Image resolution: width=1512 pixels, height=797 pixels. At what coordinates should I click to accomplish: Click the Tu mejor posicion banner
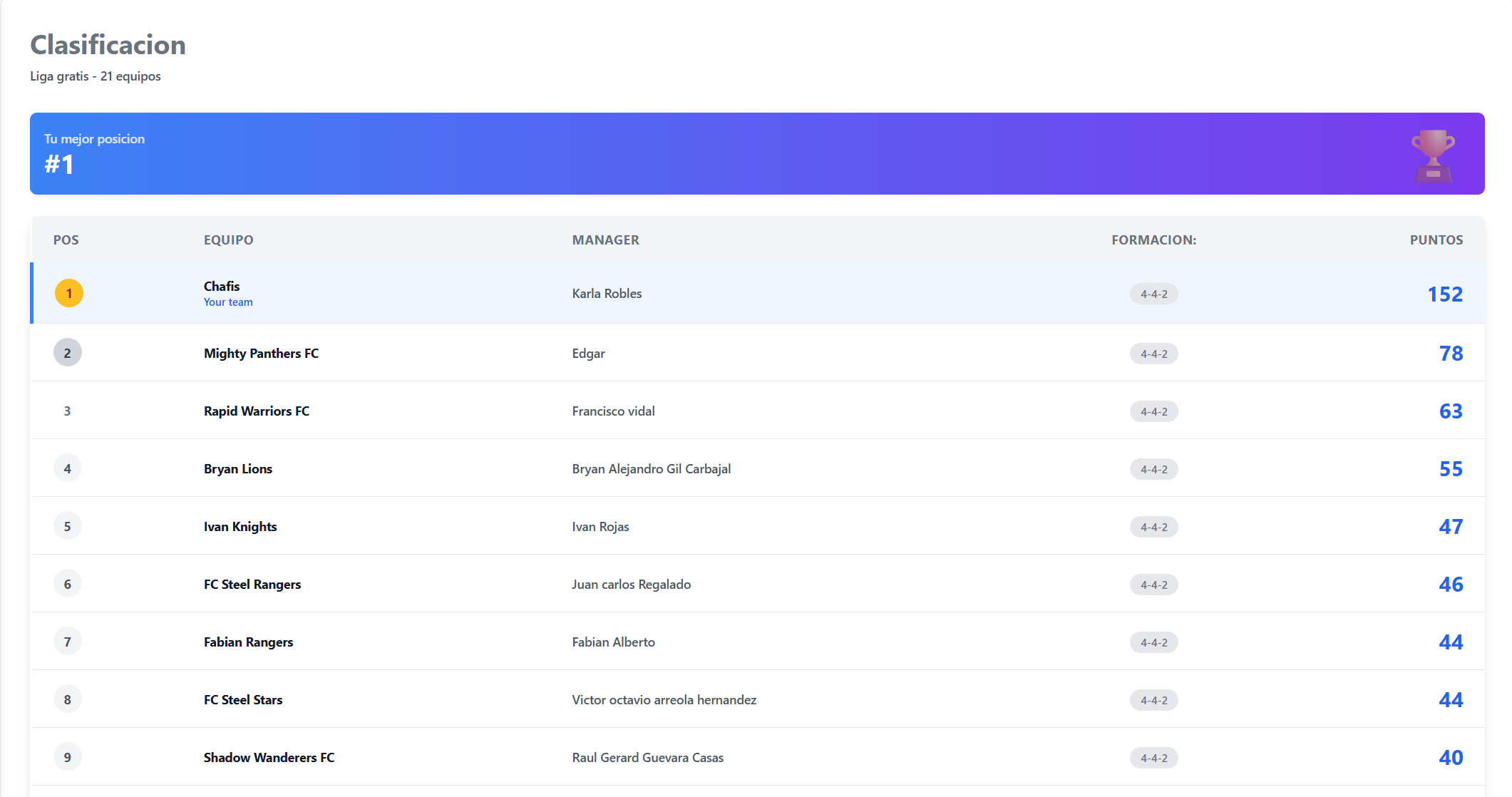[499, 153]
